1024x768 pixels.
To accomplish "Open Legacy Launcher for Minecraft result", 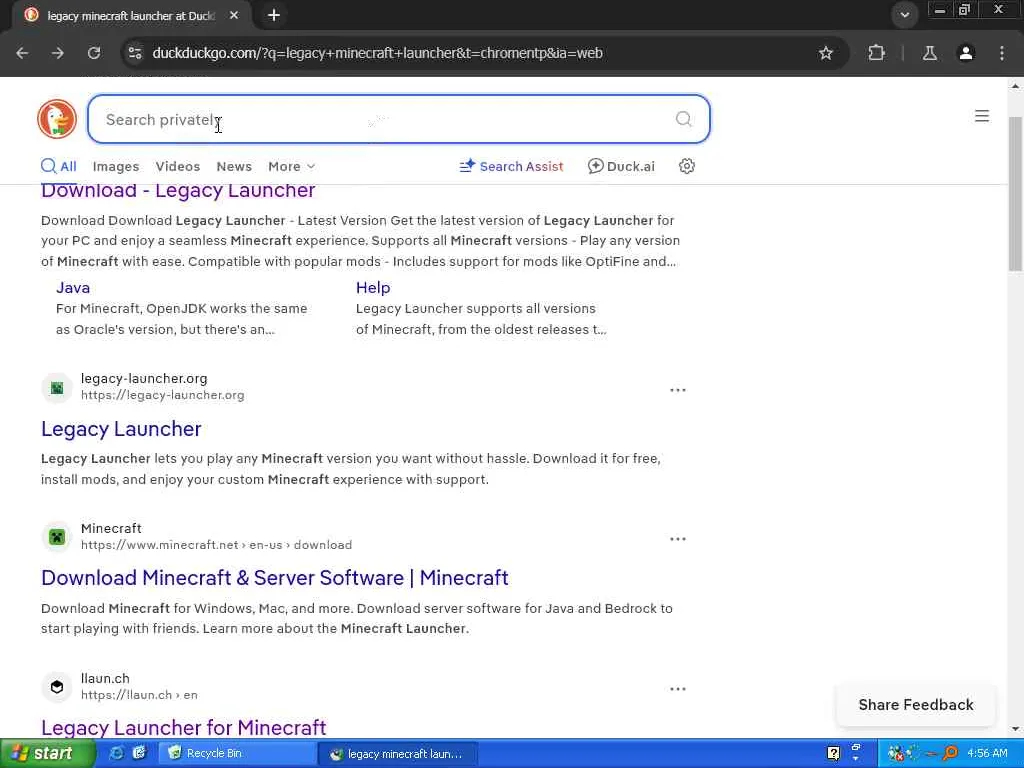I will 184,727.
